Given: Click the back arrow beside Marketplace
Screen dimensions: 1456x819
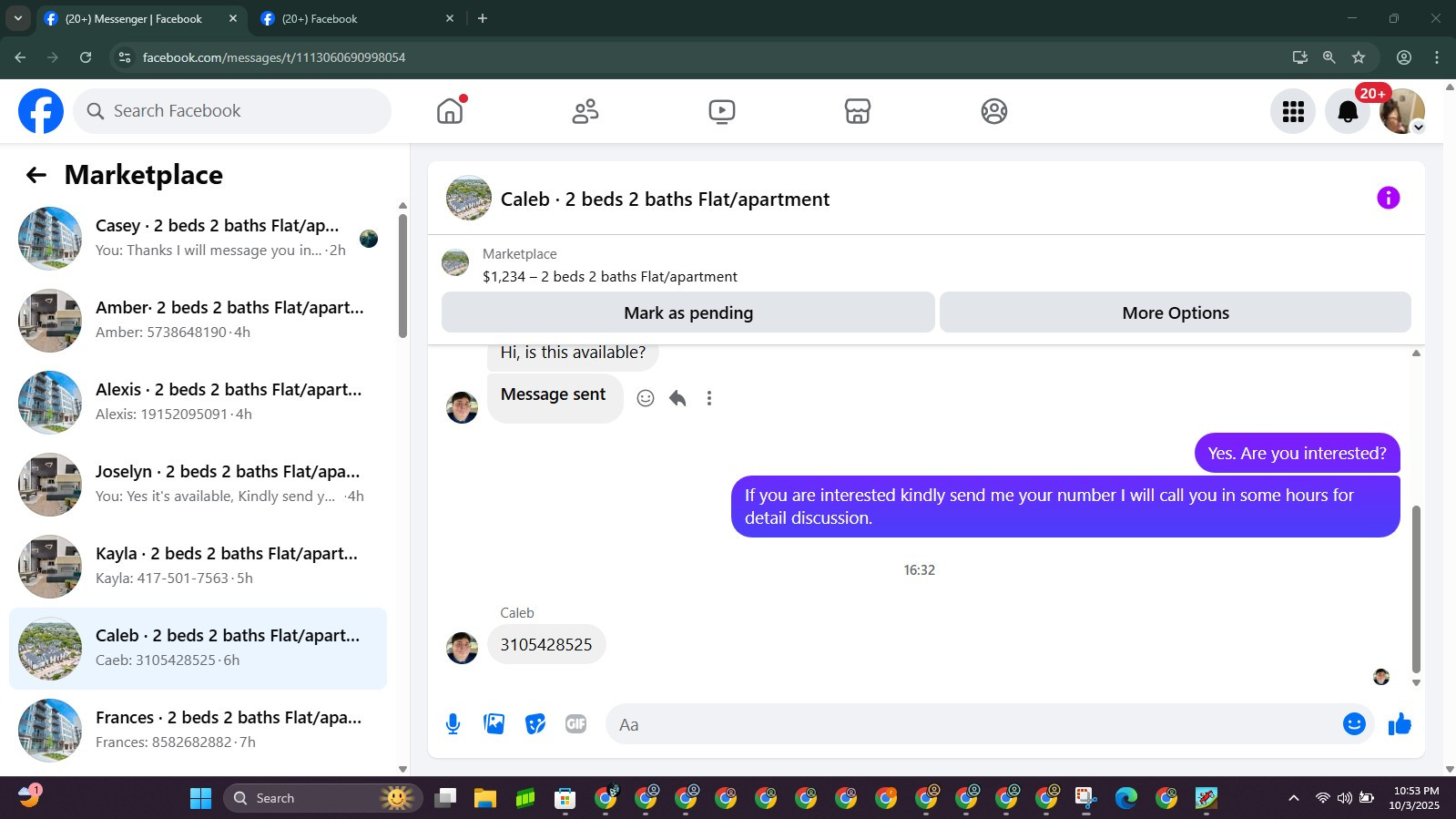Looking at the screenshot, I should point(36,175).
